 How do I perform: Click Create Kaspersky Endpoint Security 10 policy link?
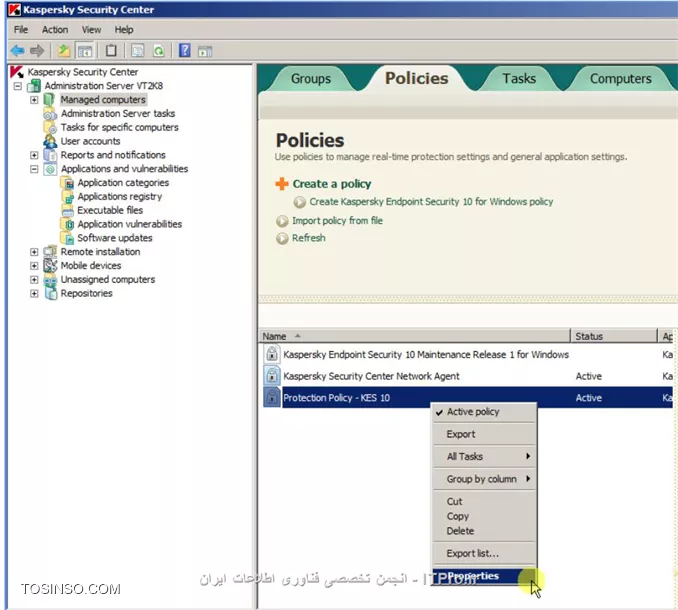(x=431, y=202)
